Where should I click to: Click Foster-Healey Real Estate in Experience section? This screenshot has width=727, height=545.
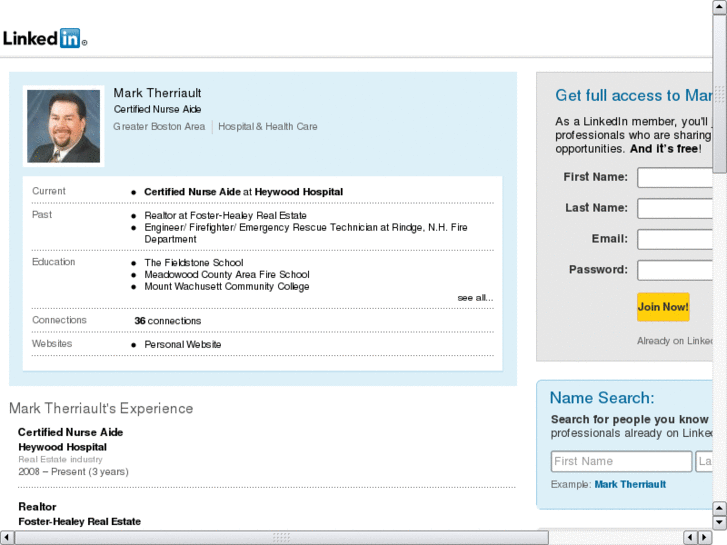(79, 522)
